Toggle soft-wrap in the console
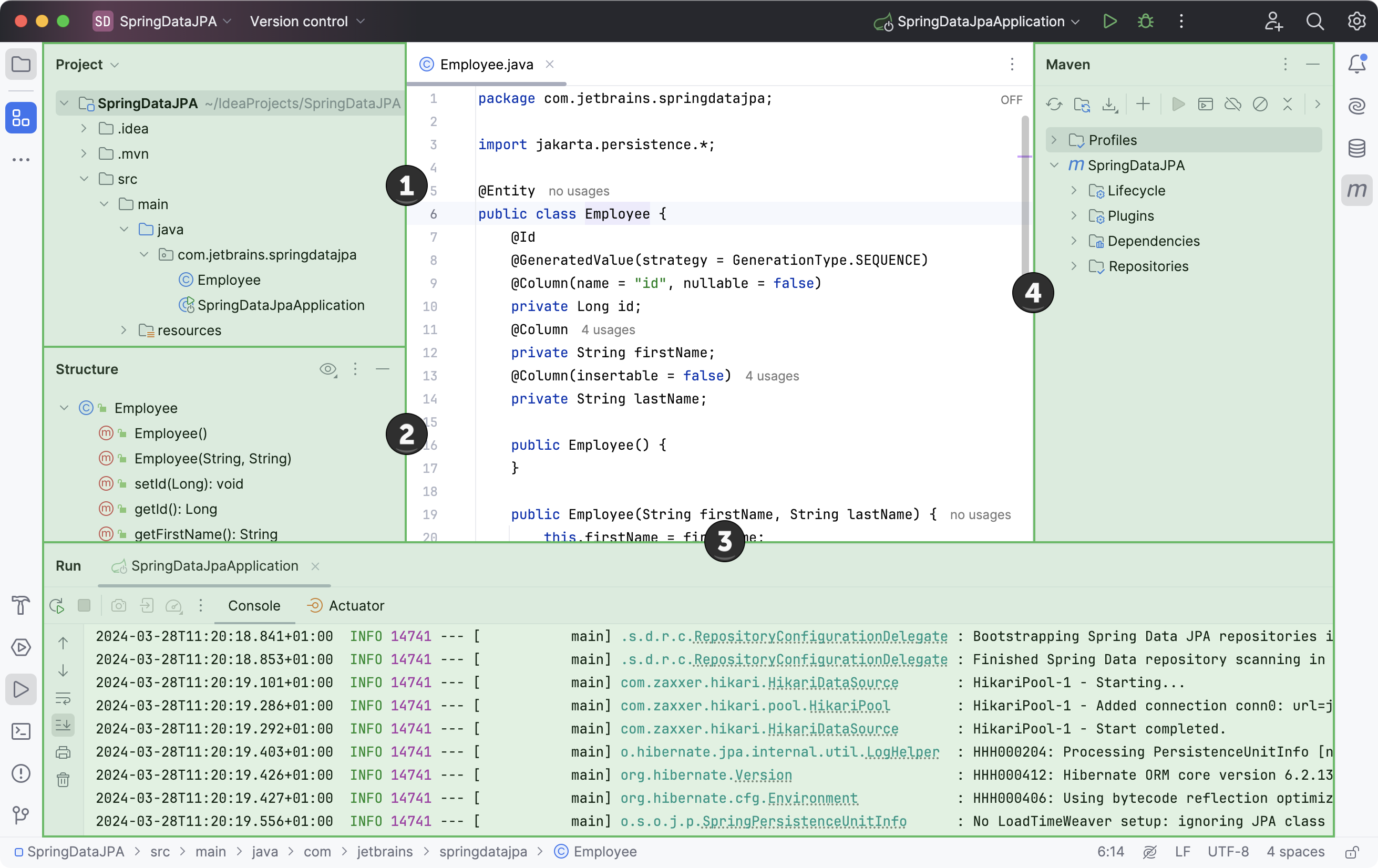 click(63, 698)
